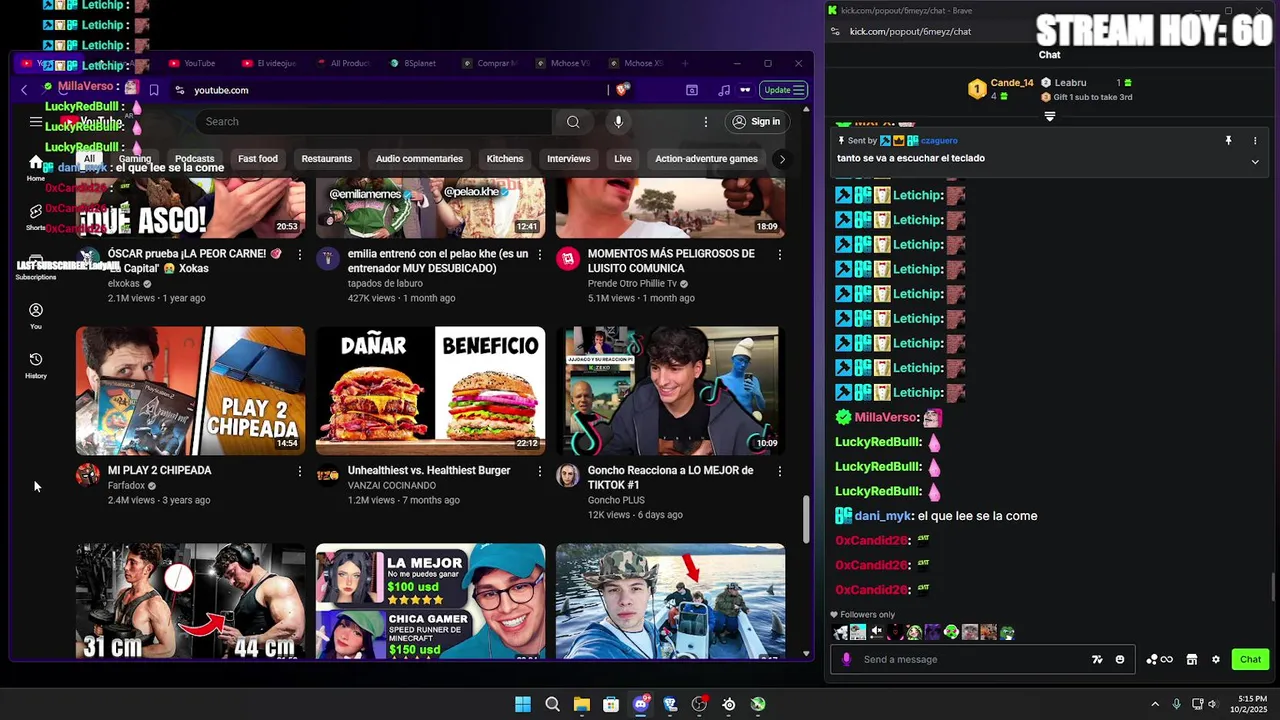Open History in YouTube sidebar
The height and width of the screenshot is (720, 1280).
click(36, 365)
